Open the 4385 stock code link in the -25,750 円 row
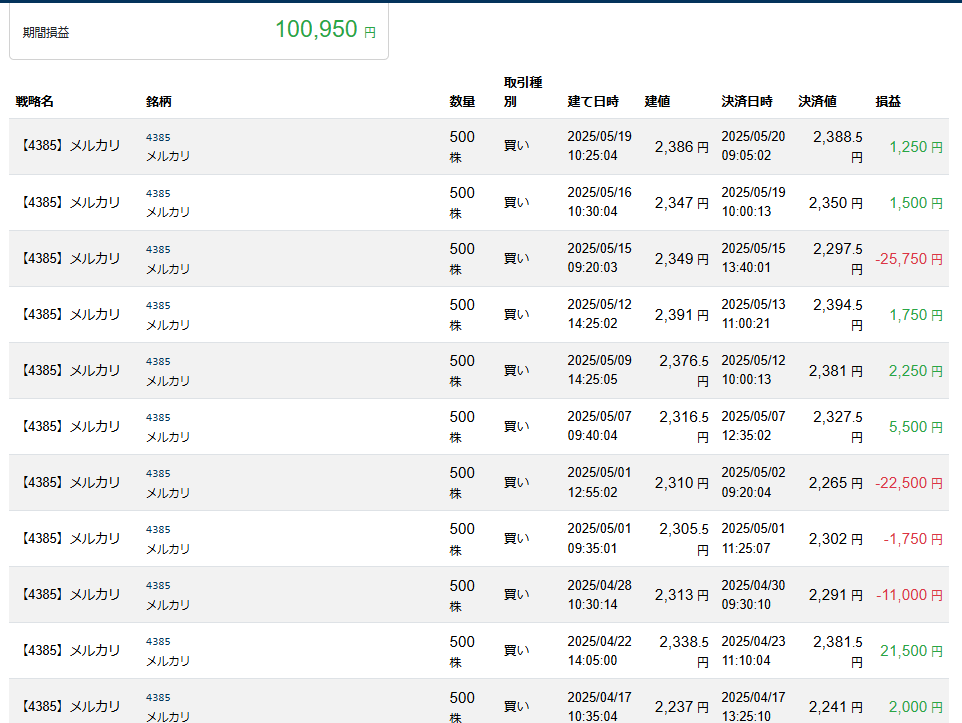This screenshot has height=723, width=962. click(158, 249)
